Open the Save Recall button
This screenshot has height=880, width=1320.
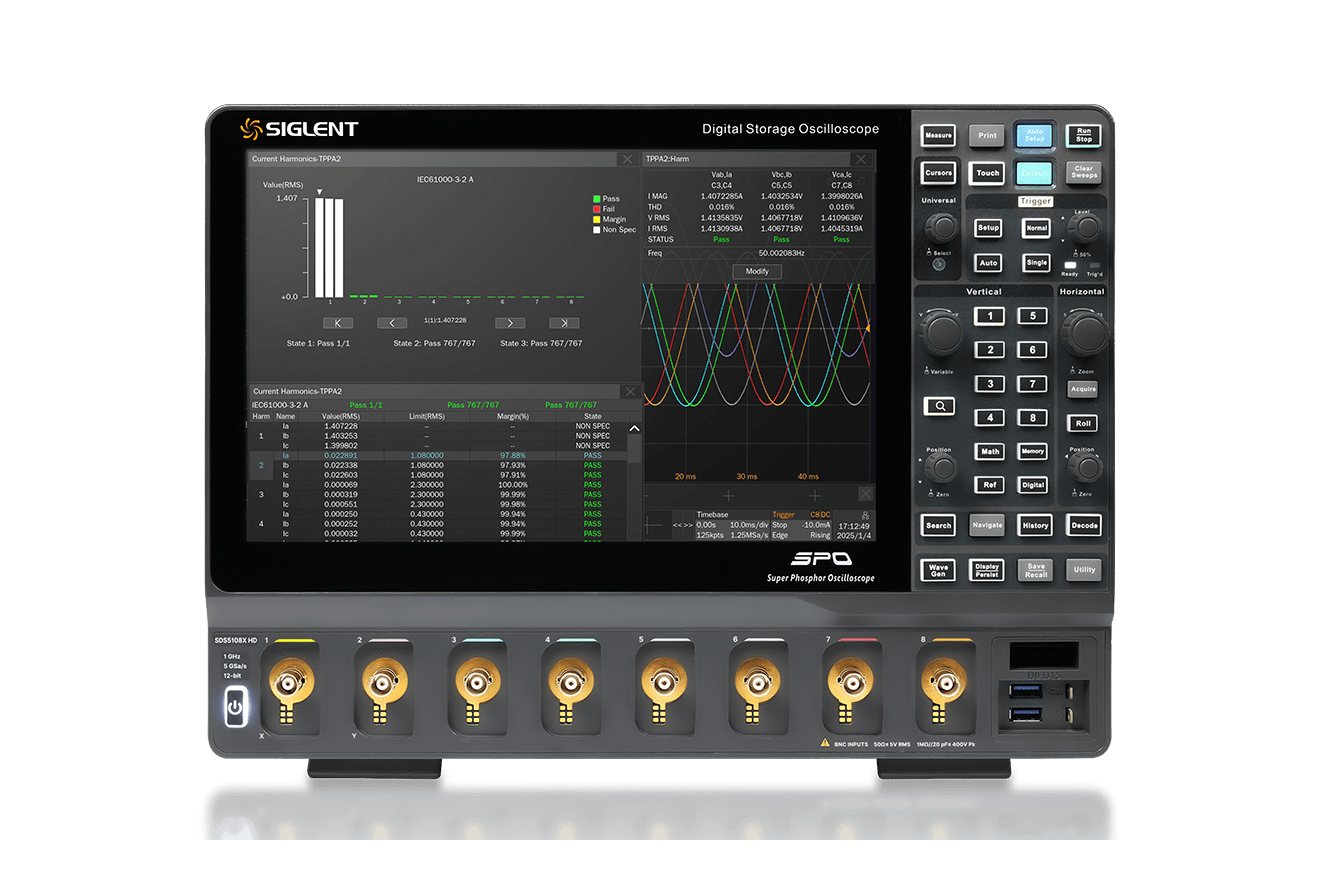point(1035,570)
